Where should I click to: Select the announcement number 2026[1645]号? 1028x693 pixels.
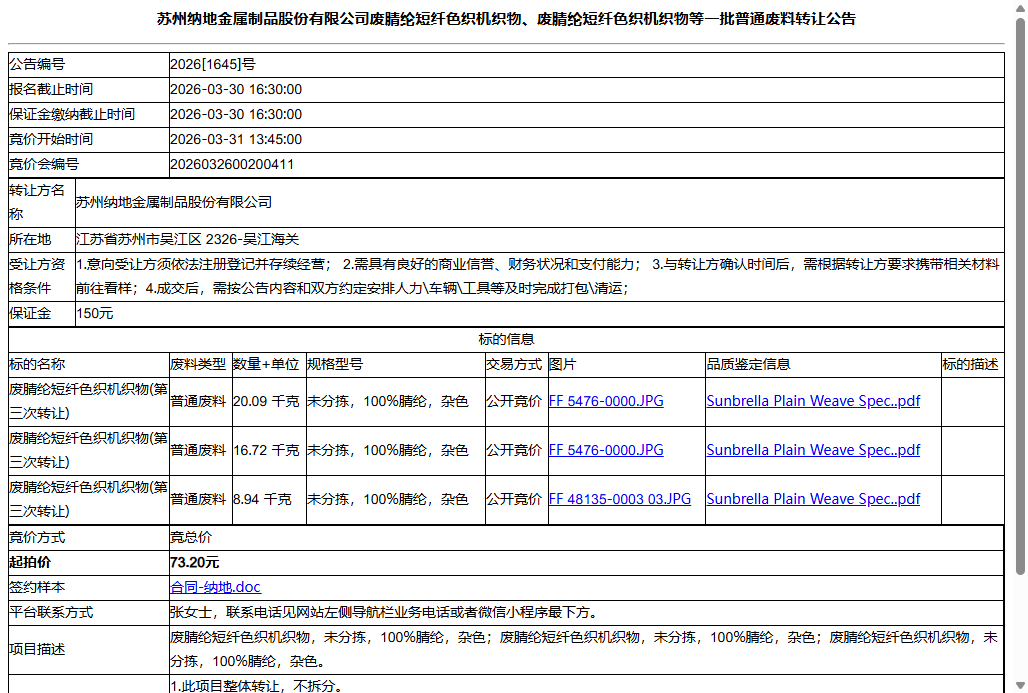coord(230,64)
